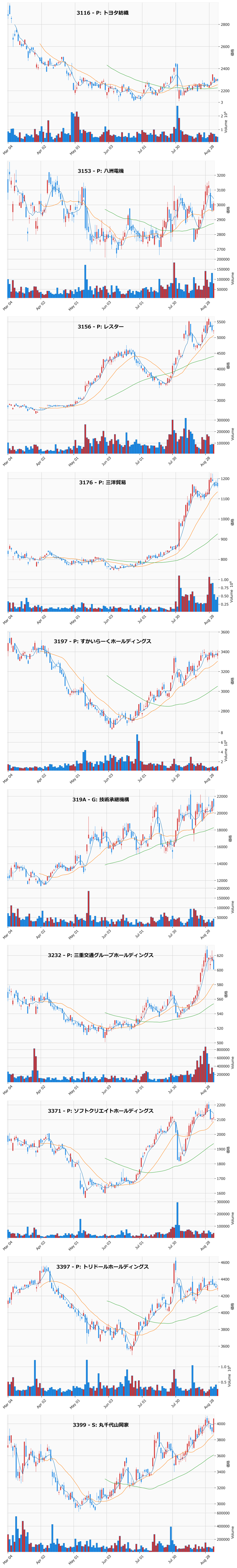Click the chart title 3116 - P: トヨタ紡織
The image size is (237, 1568).
click(x=102, y=13)
